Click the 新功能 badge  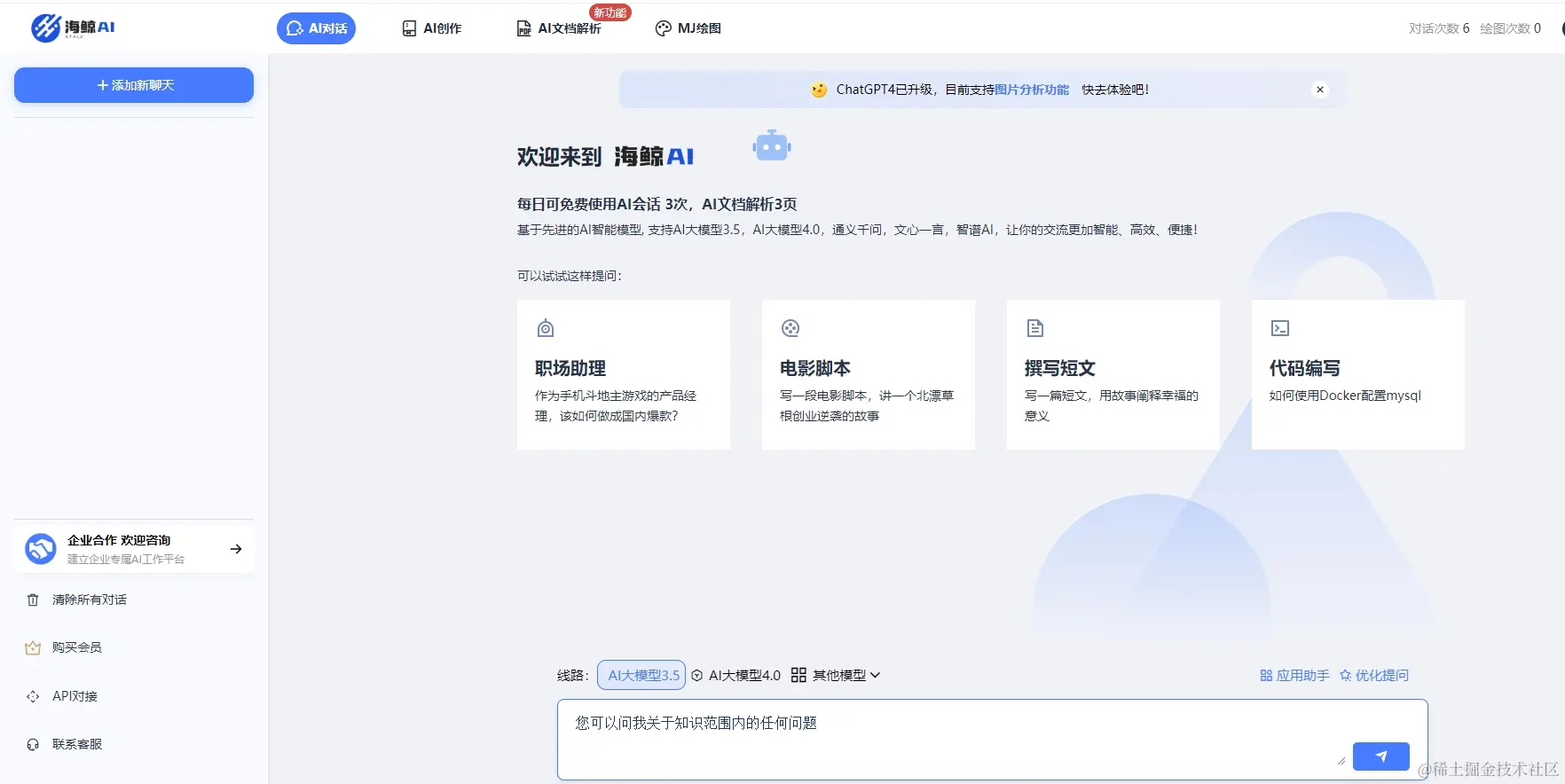click(x=610, y=12)
